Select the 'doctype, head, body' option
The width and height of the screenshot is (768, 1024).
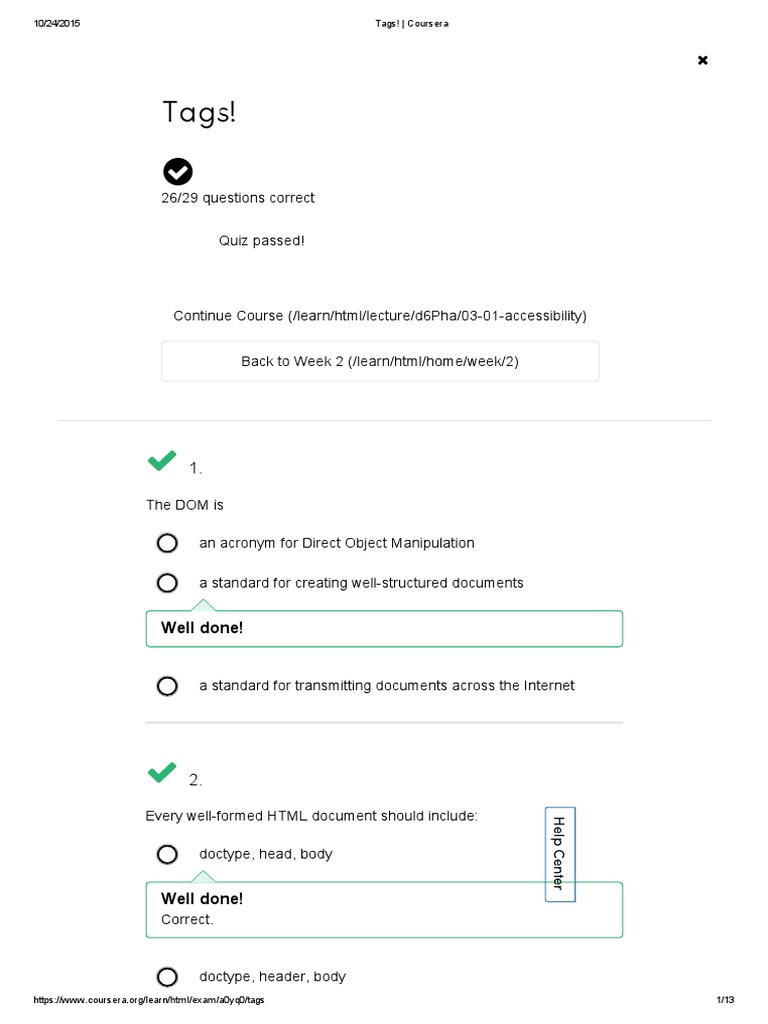pyautogui.click(x=167, y=854)
